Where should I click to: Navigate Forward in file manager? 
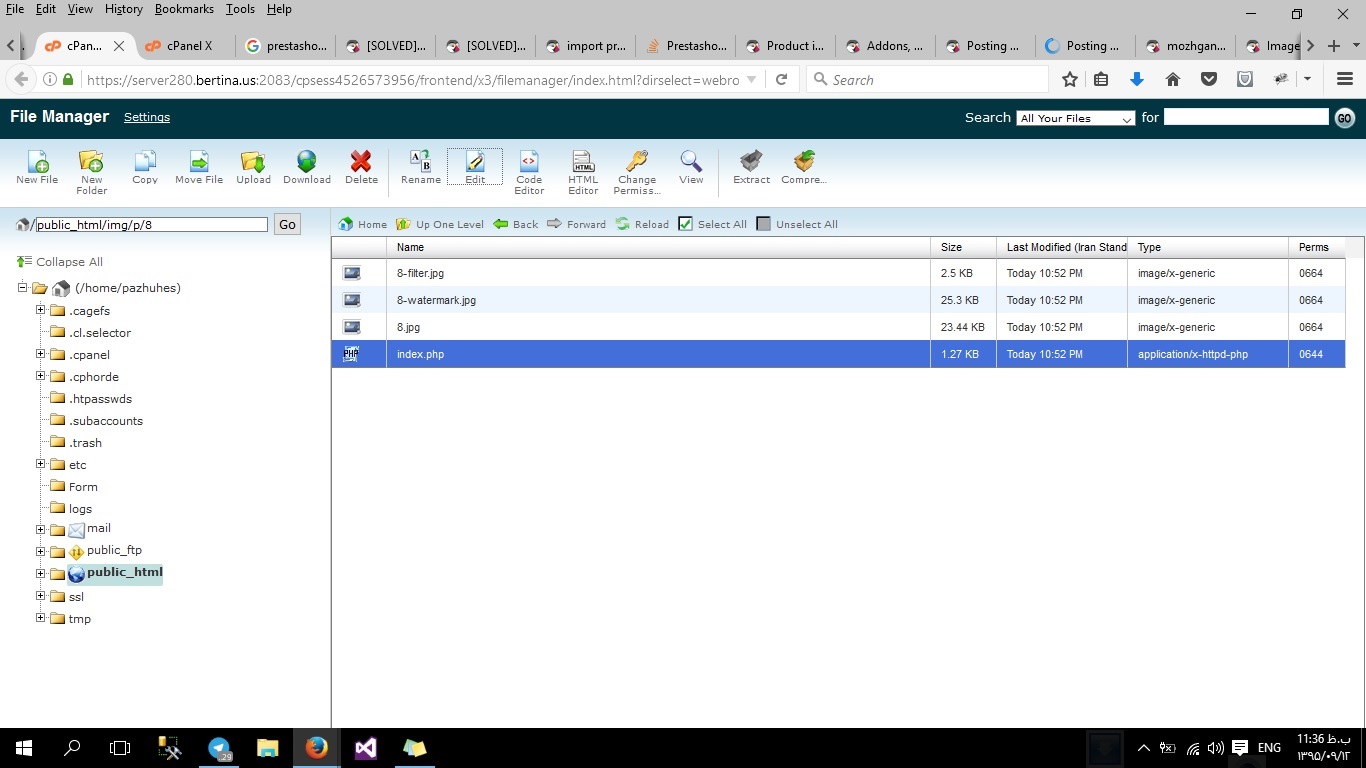click(577, 224)
